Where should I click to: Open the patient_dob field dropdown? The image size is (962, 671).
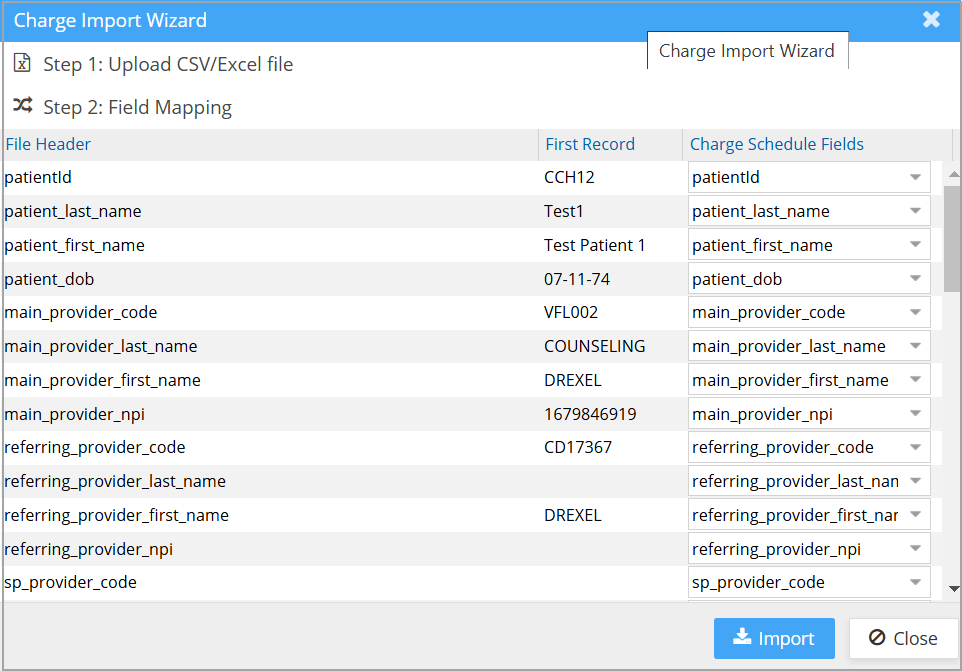pos(809,279)
